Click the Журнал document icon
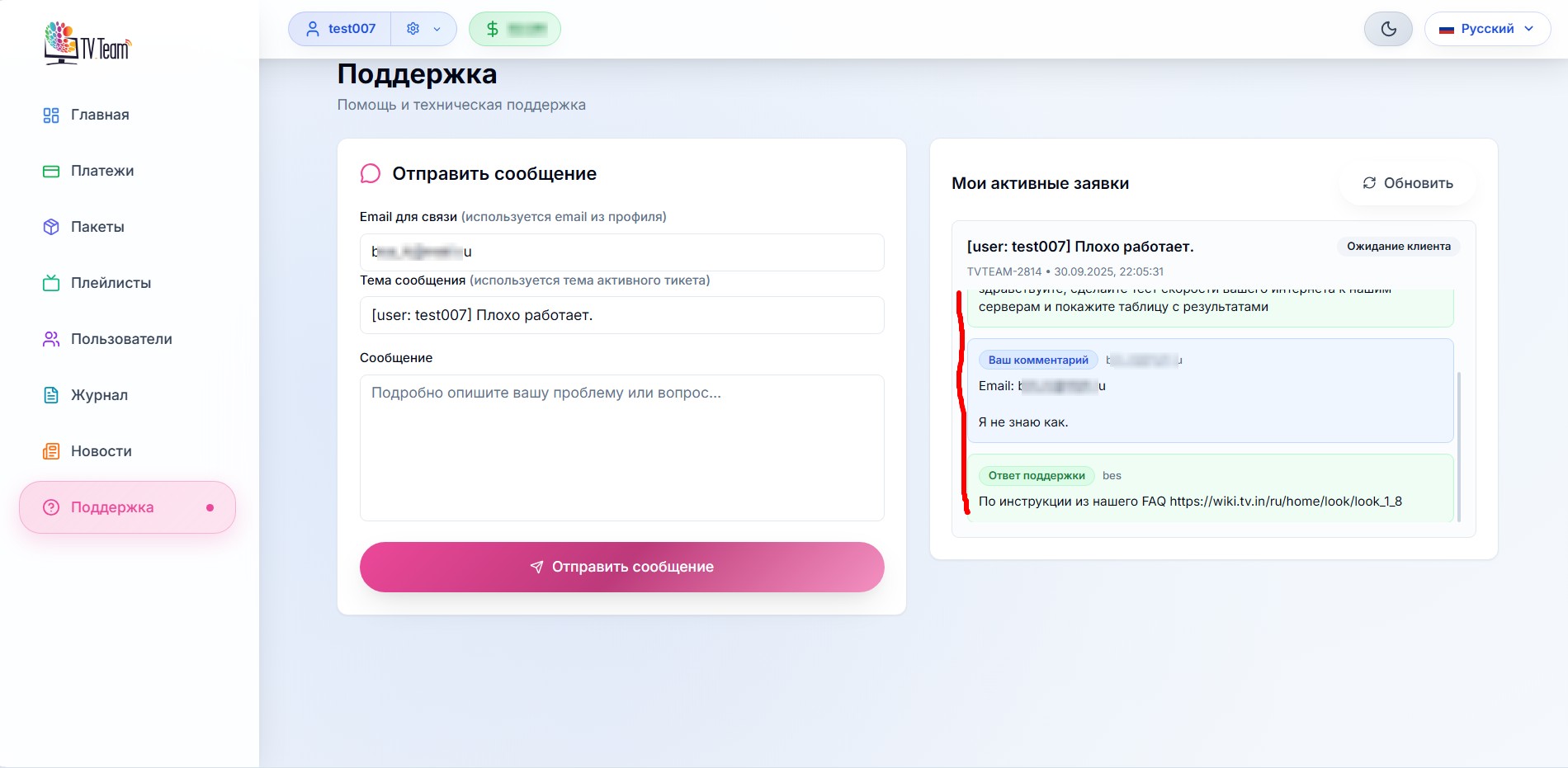1568x768 pixels. (51, 395)
